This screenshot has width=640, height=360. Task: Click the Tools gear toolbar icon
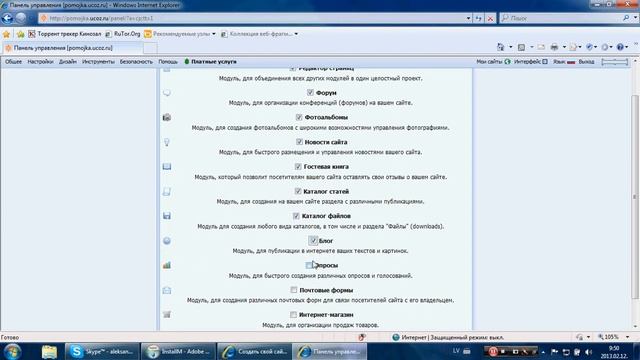(605, 47)
